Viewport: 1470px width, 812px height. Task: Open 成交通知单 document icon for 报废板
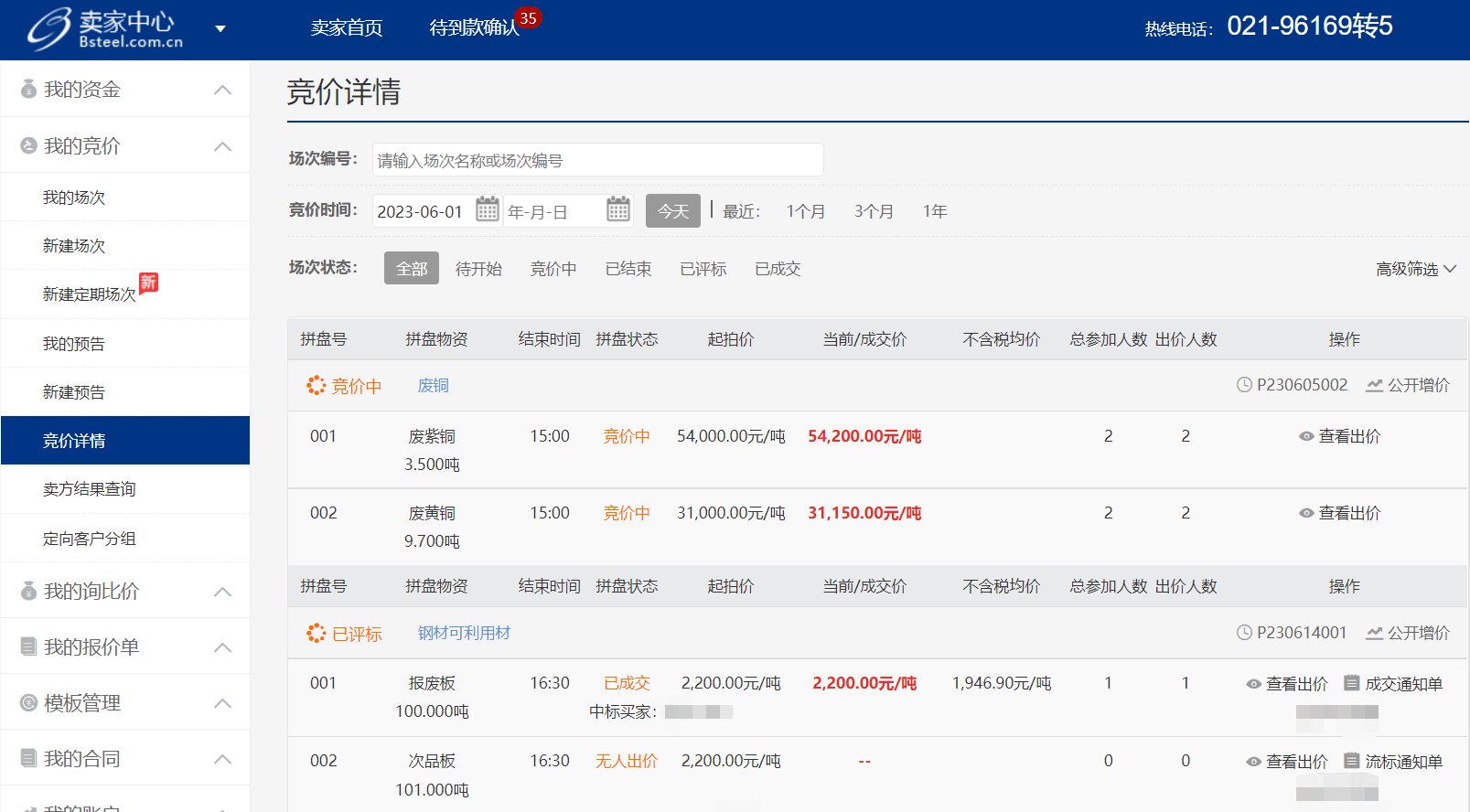coord(1351,683)
